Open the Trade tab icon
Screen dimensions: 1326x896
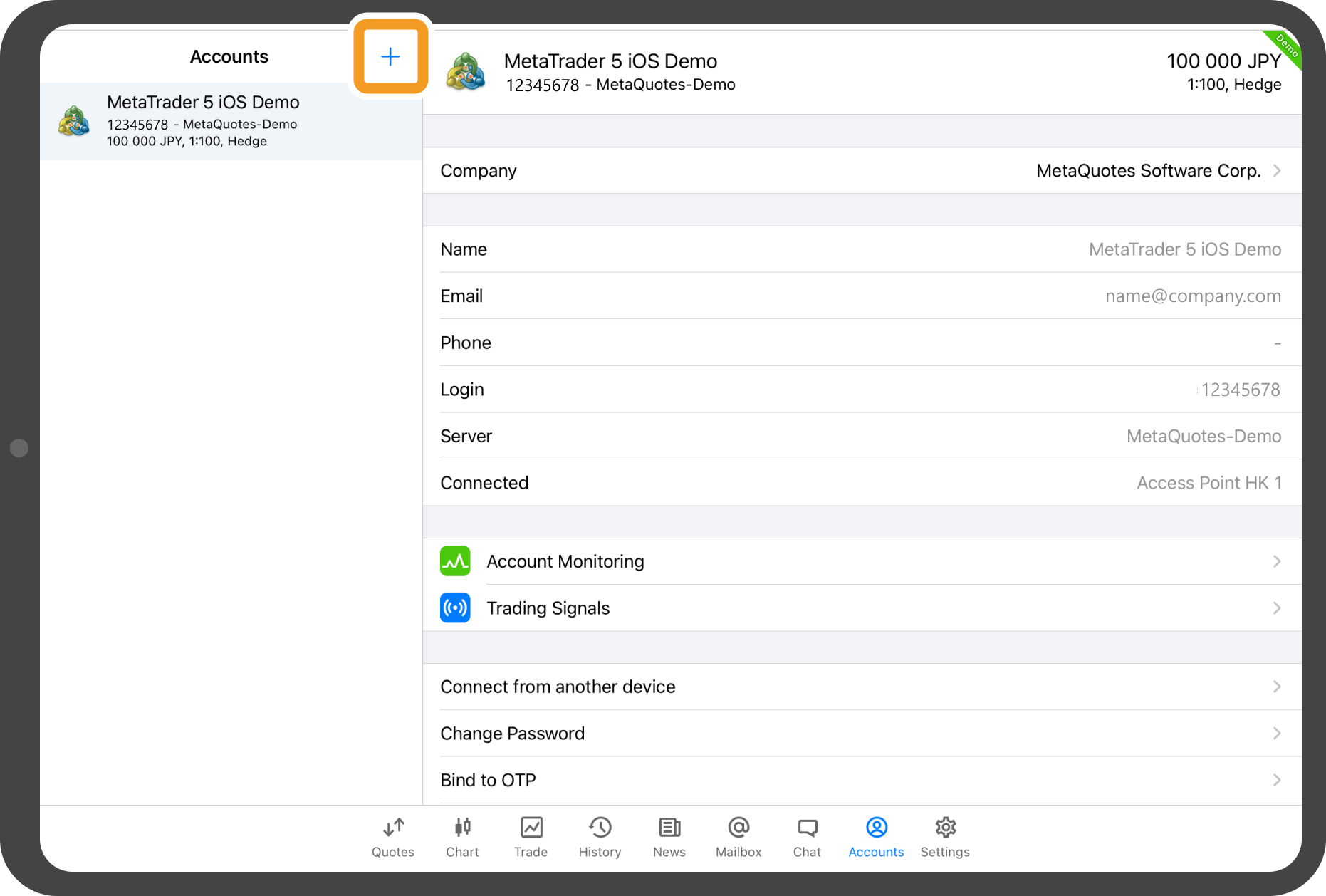[x=531, y=828]
